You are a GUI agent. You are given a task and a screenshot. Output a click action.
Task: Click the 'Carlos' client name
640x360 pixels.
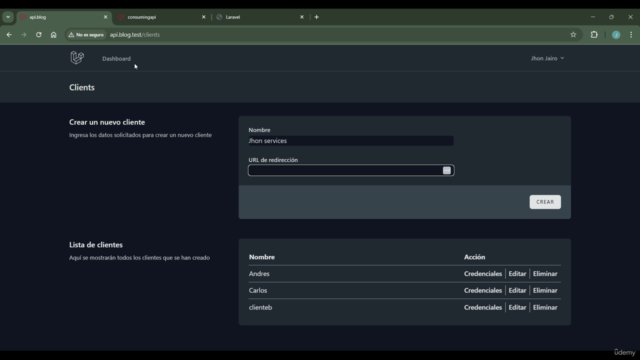pyautogui.click(x=258, y=290)
